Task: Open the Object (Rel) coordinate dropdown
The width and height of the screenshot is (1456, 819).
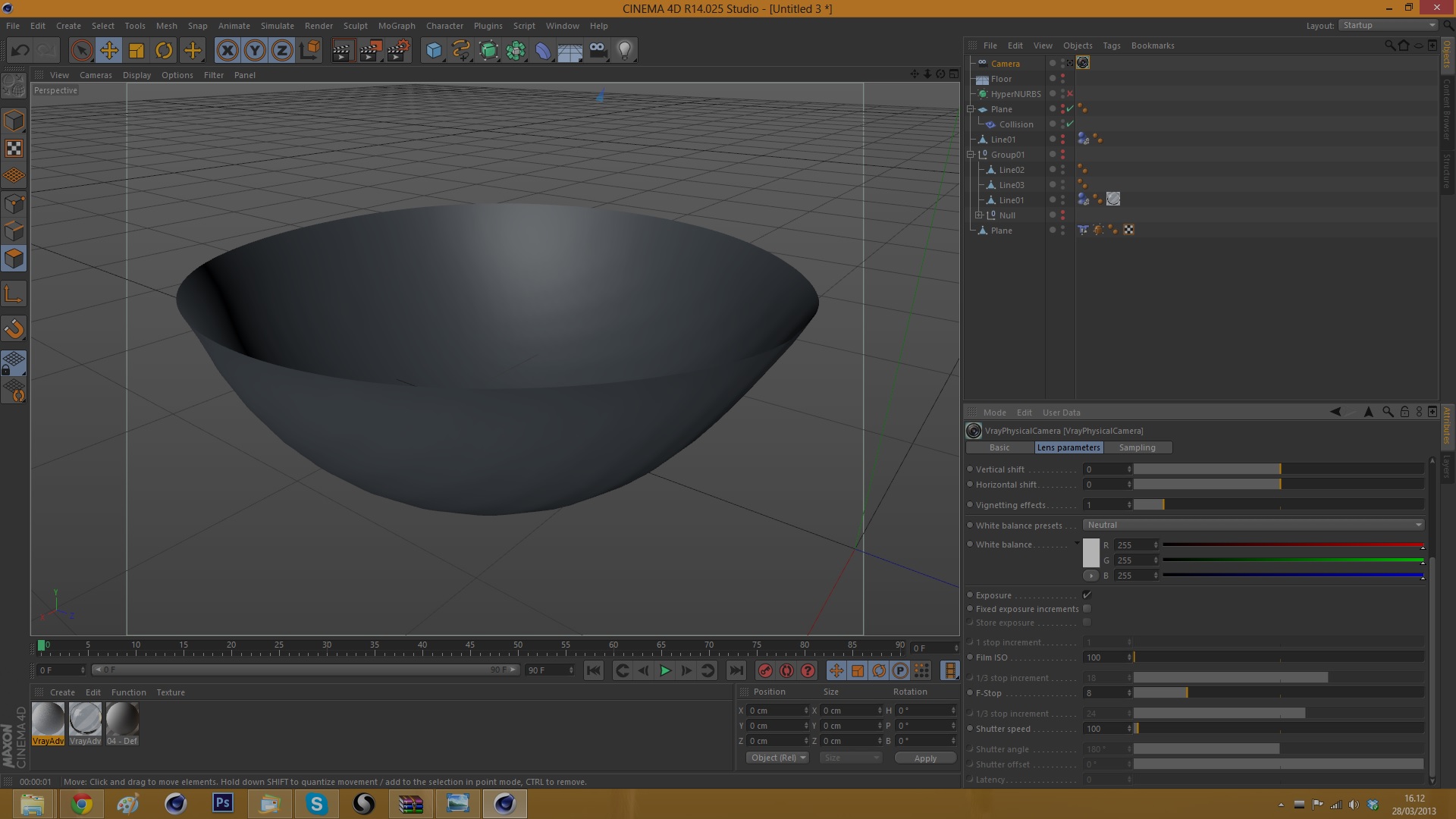Action: coord(777,758)
